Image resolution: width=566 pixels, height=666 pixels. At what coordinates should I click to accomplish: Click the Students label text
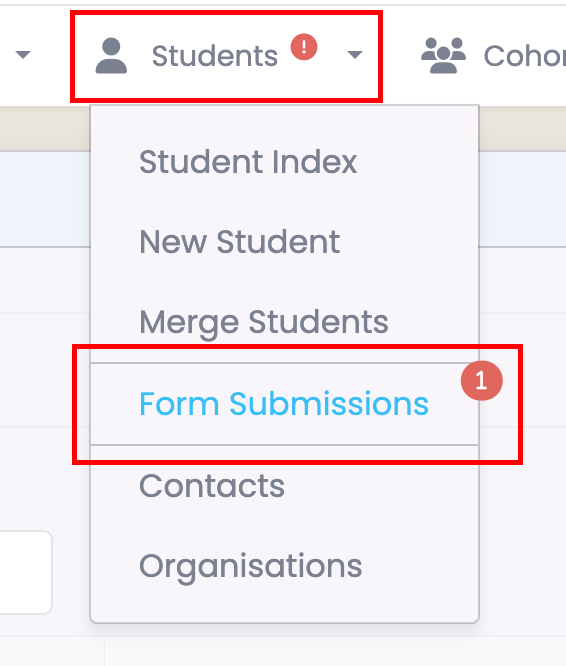click(x=215, y=56)
